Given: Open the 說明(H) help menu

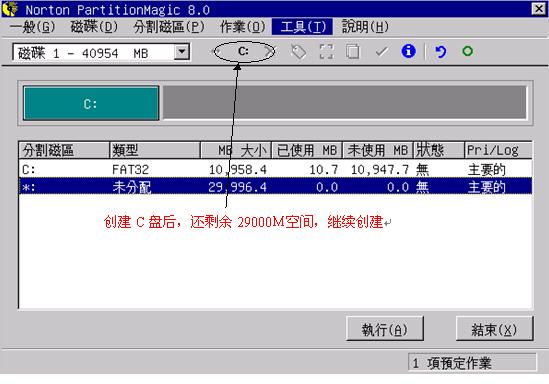Looking at the screenshot, I should pyautogui.click(x=365, y=27).
